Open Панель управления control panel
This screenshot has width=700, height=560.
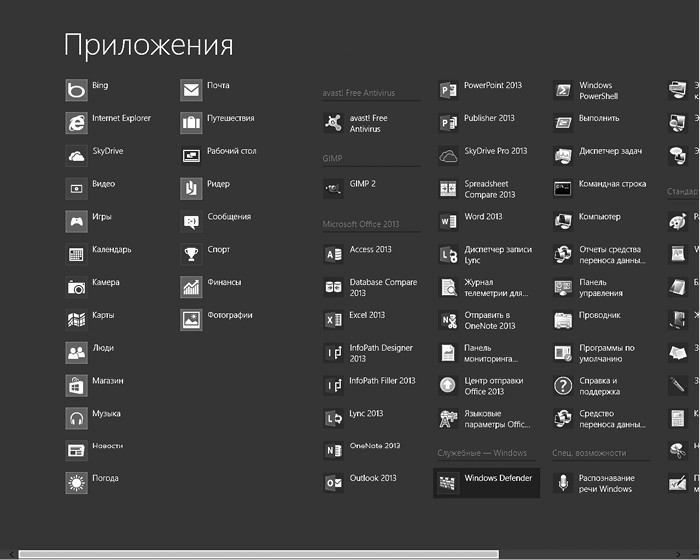point(563,287)
